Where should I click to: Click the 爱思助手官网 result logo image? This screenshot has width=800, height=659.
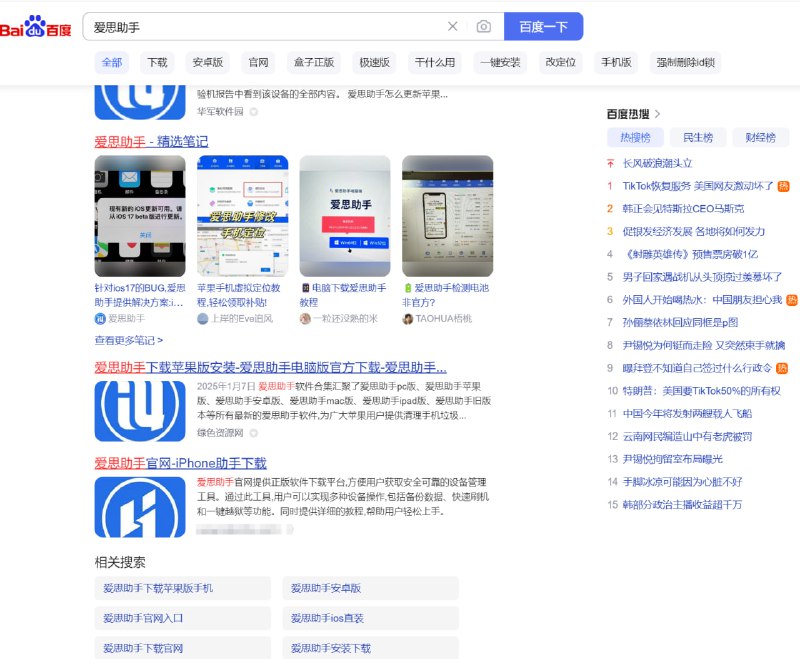pyautogui.click(x=140, y=507)
